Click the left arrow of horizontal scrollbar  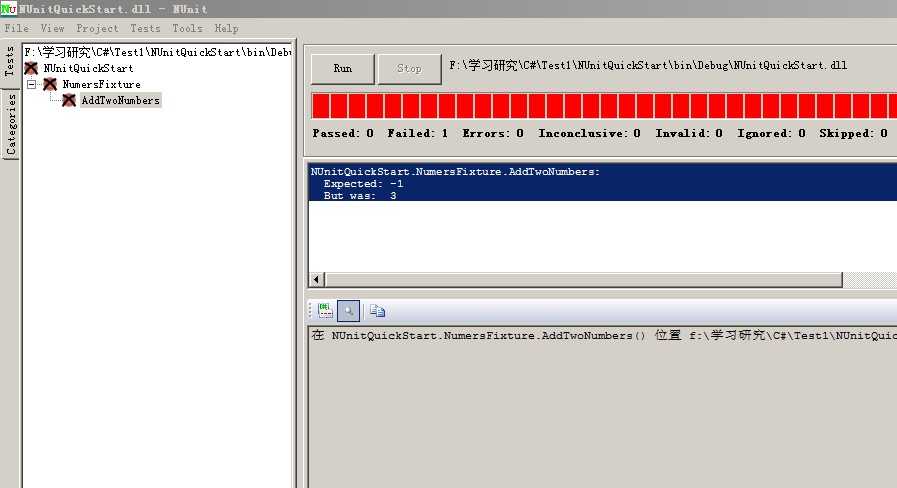[316, 279]
